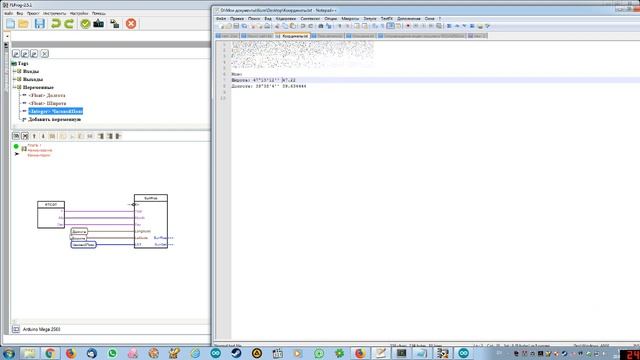Open Кодировки menu in Notepad++
Image resolution: width=640 pixels, height=360 pixels.
[x=286, y=19]
